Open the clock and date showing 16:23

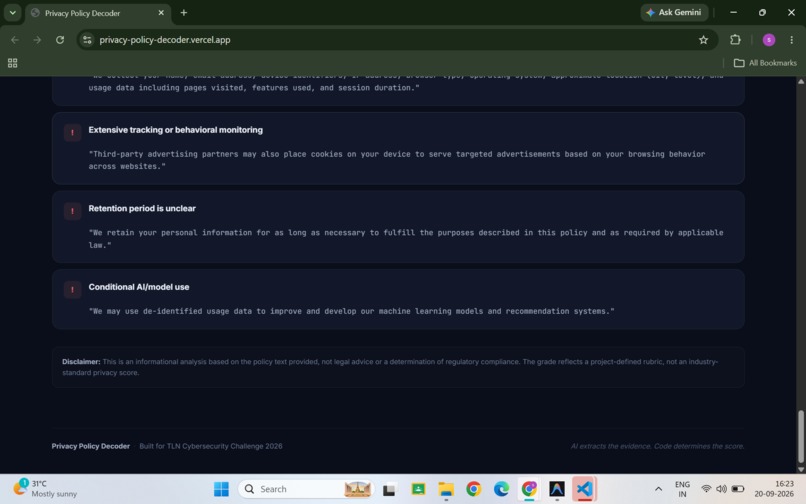tap(774, 489)
